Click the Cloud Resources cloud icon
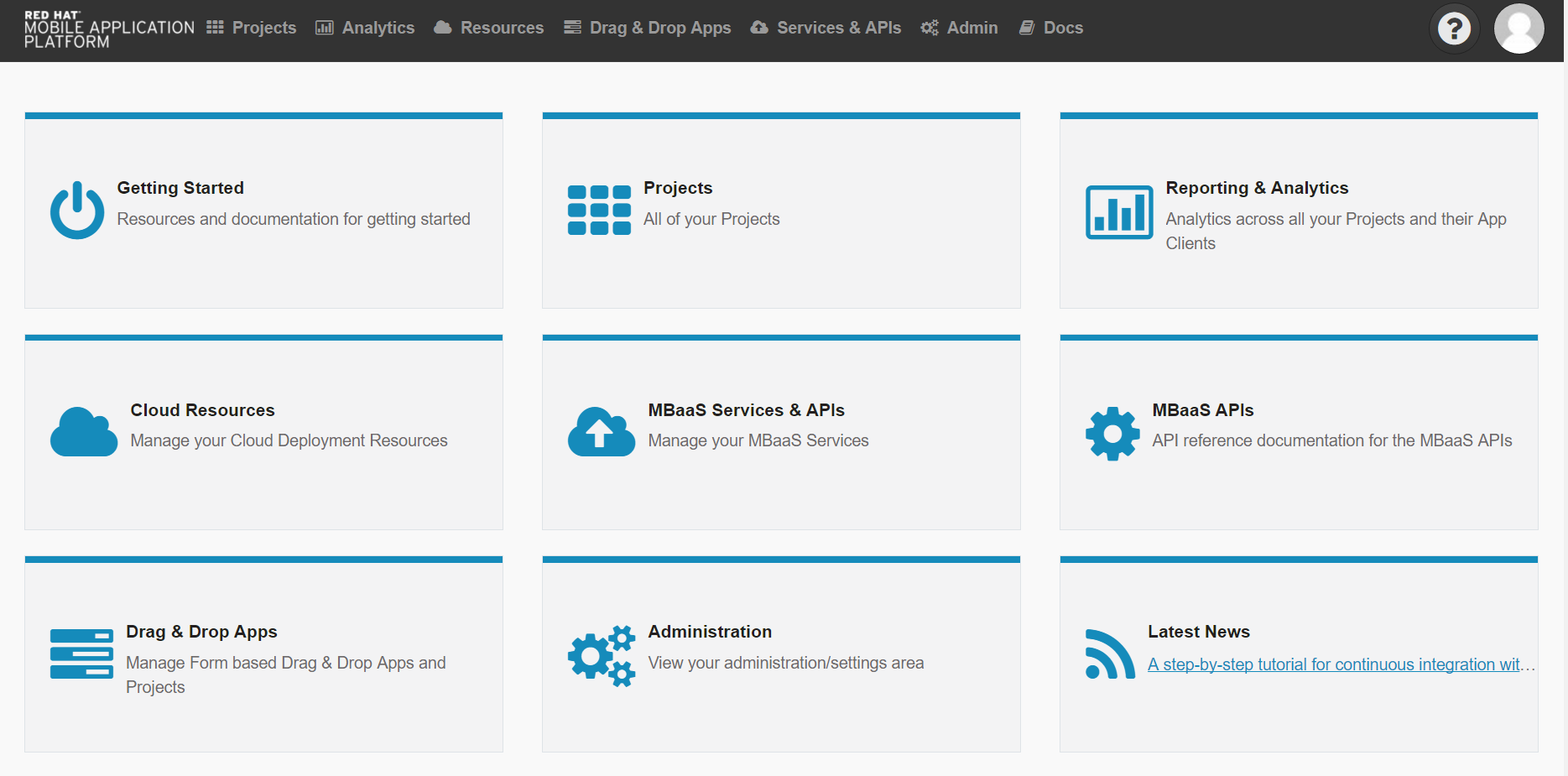The image size is (1568, 776). point(84,432)
